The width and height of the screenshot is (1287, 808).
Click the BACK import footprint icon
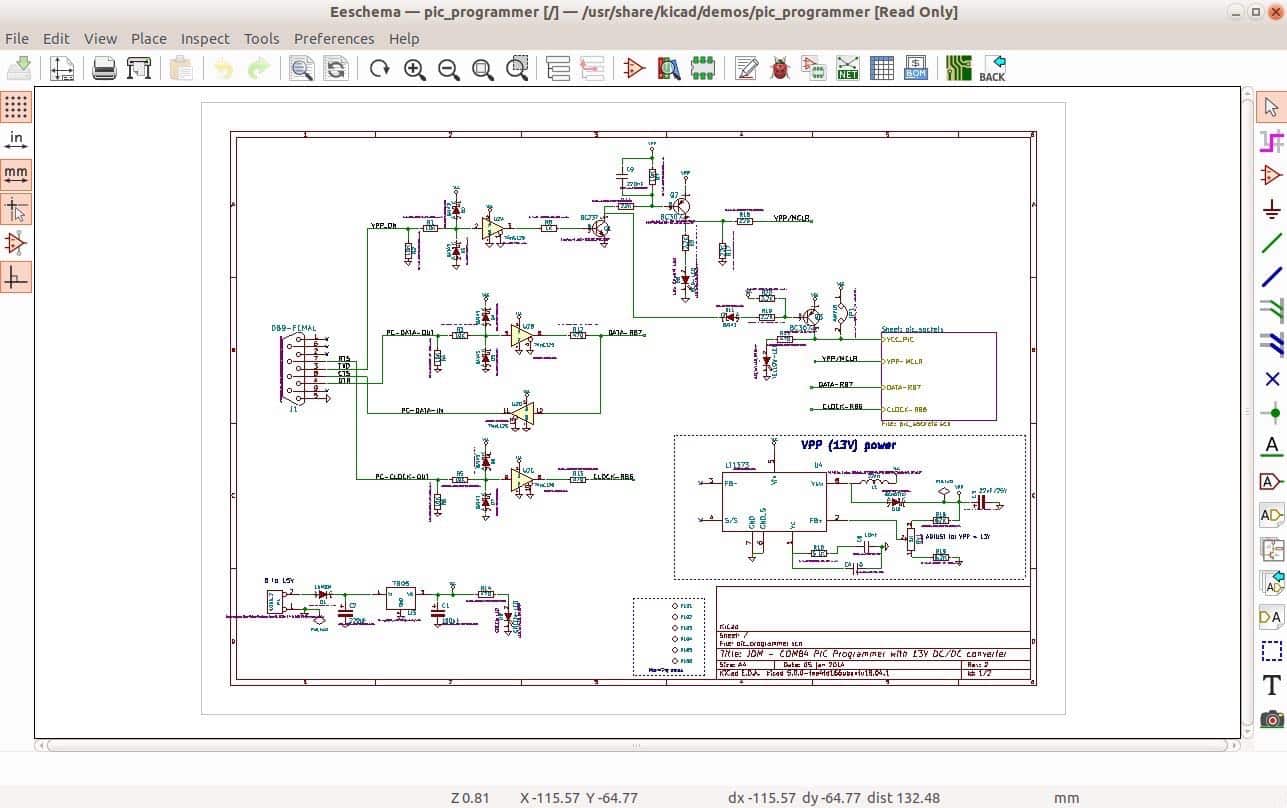[993, 68]
